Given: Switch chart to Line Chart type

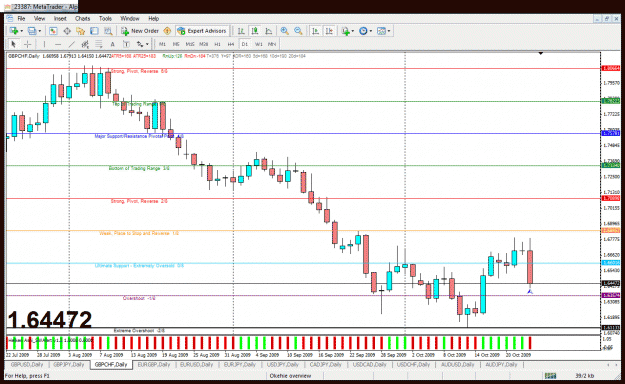Looking at the screenshot, I should pos(269,31).
